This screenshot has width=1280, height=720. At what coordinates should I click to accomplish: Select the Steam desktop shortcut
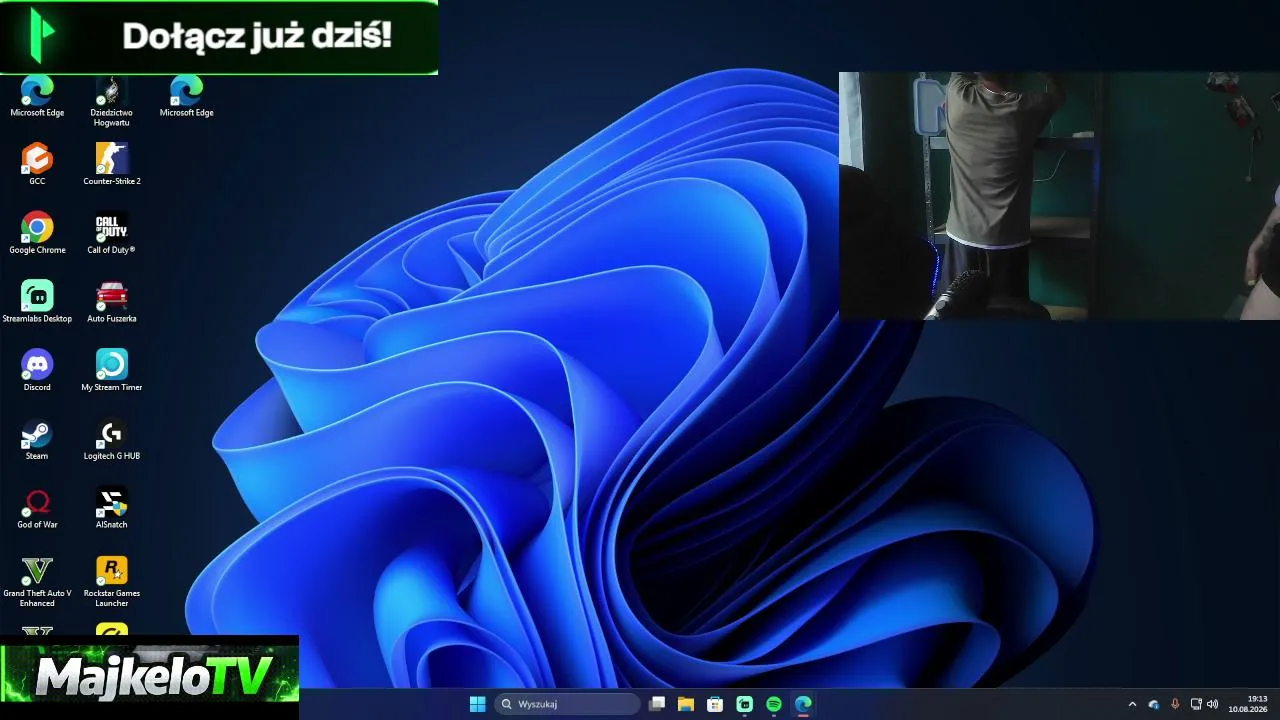37,440
